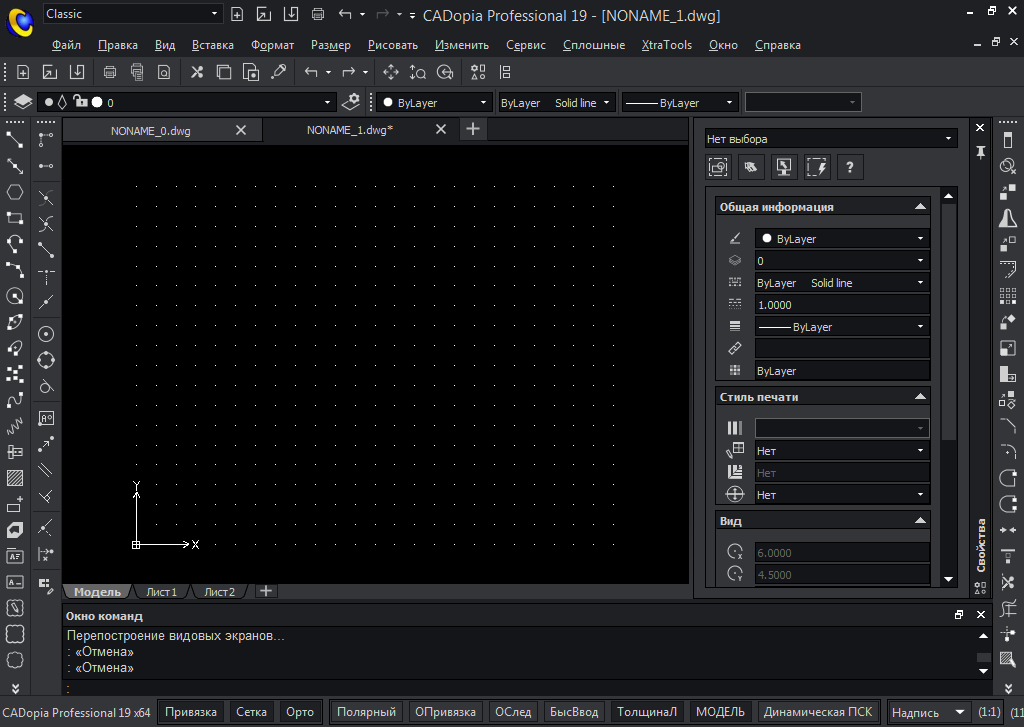Select the Line tool in draw toolbar
Image resolution: width=1024 pixels, height=727 pixels.
15,139
